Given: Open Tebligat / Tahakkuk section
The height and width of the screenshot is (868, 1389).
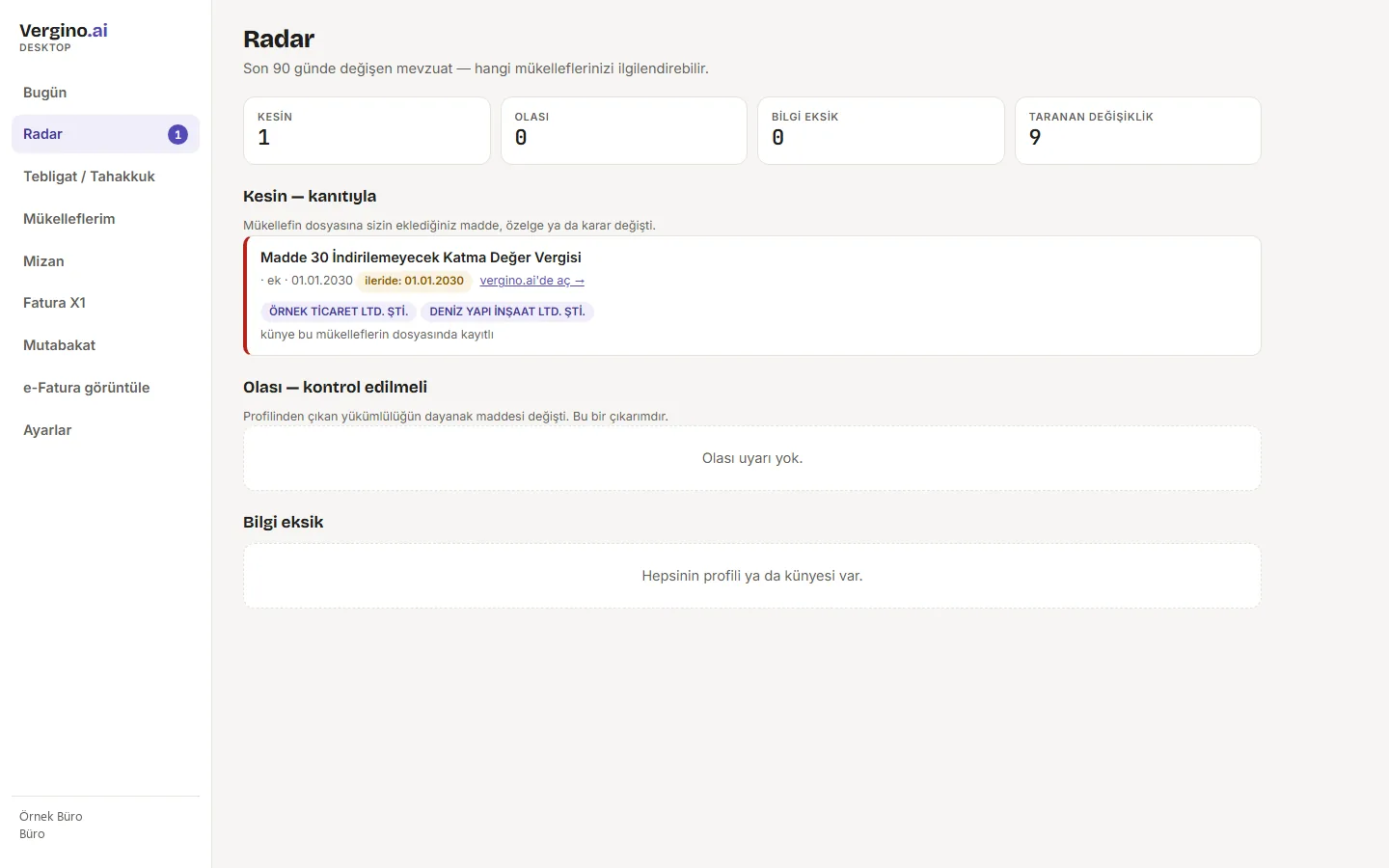Looking at the screenshot, I should (105, 176).
